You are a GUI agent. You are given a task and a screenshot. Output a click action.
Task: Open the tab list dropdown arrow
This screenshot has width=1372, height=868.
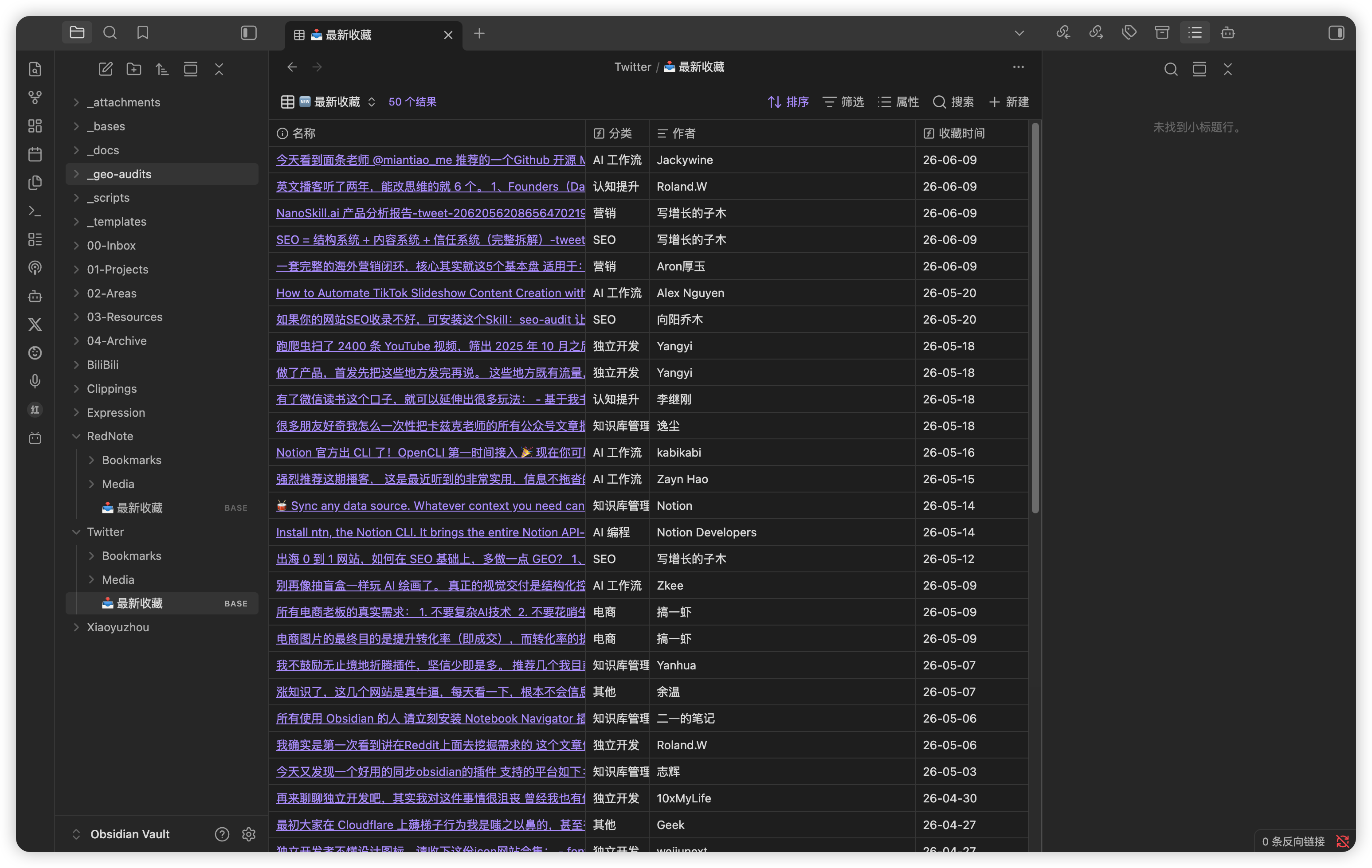coord(1019,33)
